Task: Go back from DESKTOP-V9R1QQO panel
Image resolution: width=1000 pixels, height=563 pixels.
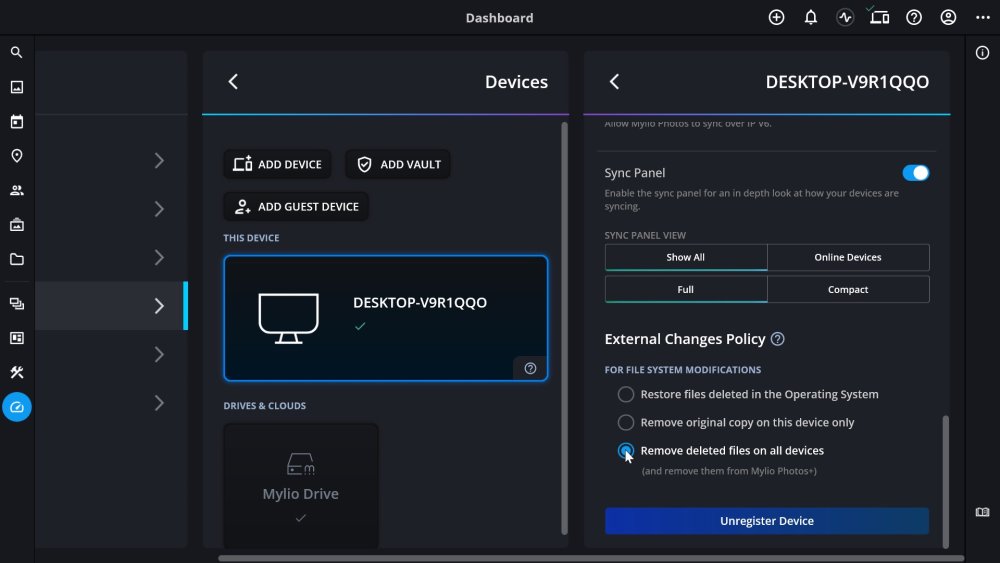Action: pyautogui.click(x=615, y=82)
